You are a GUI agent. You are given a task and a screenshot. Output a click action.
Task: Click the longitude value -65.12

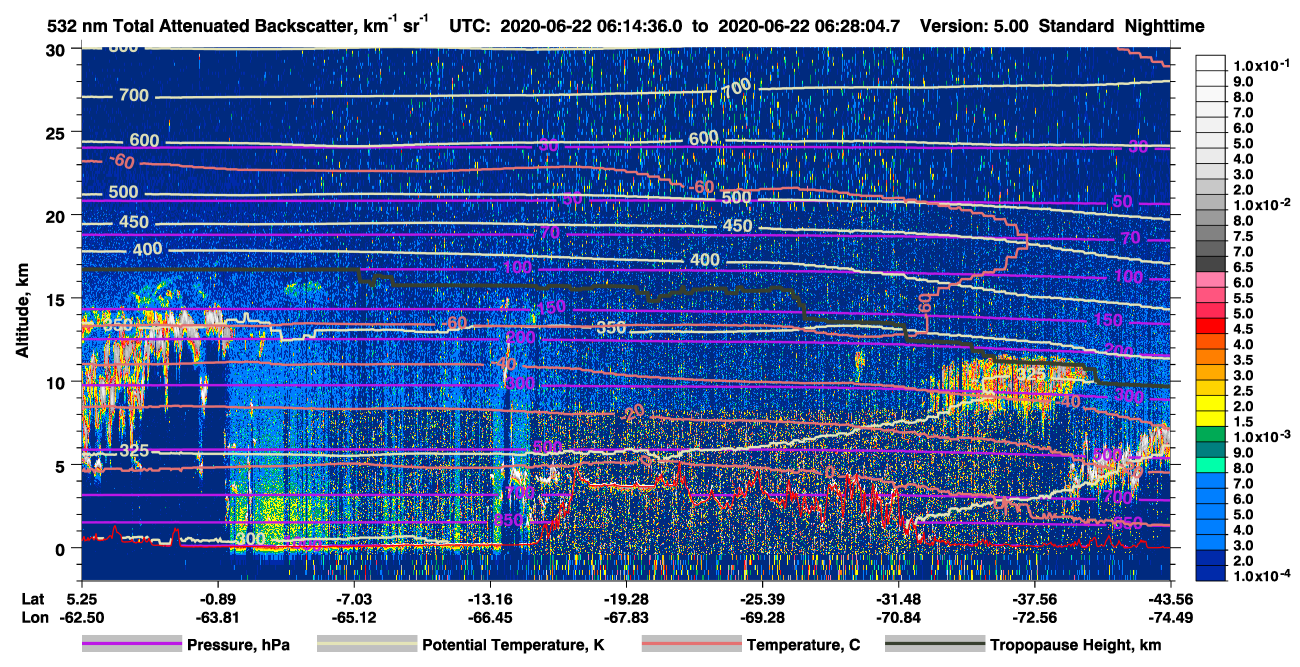[x=353, y=617]
